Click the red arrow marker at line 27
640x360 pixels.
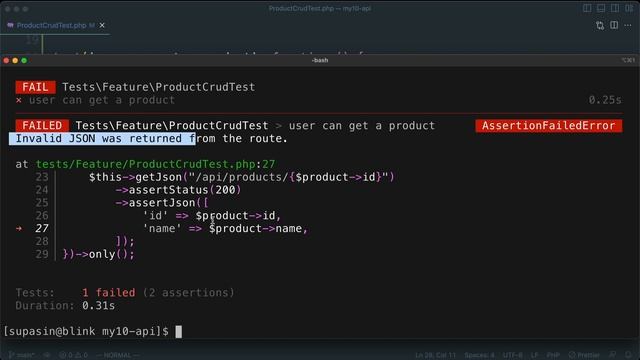coord(19,229)
